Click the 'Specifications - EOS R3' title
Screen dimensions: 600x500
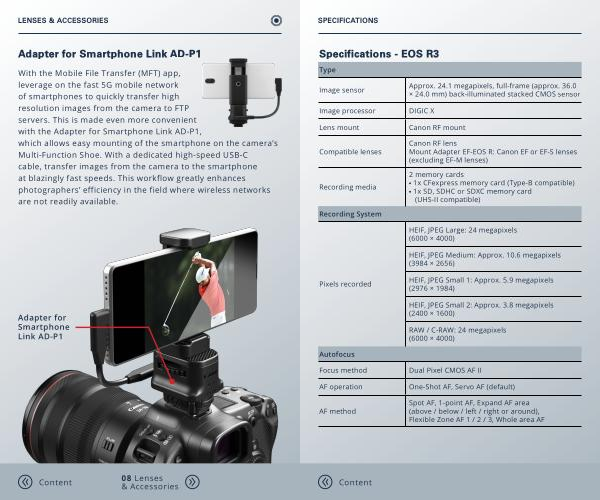pos(379,54)
